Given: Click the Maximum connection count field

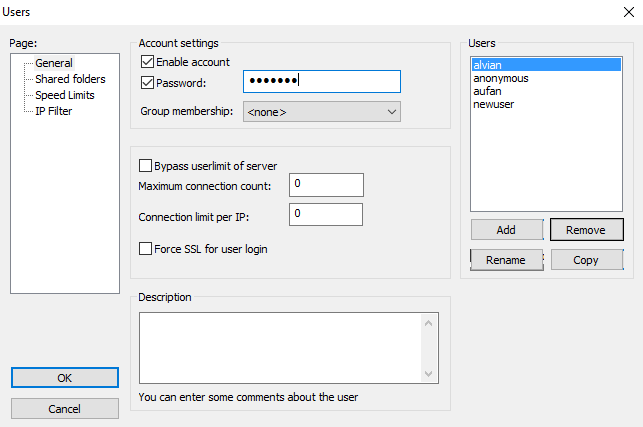Looking at the screenshot, I should click(326, 185).
